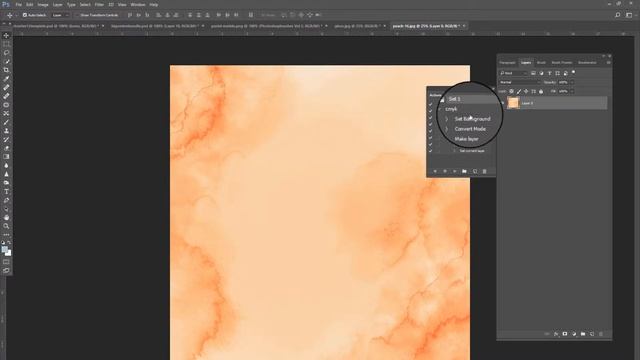Click the Layer 0 thumbnail

(x=513, y=103)
